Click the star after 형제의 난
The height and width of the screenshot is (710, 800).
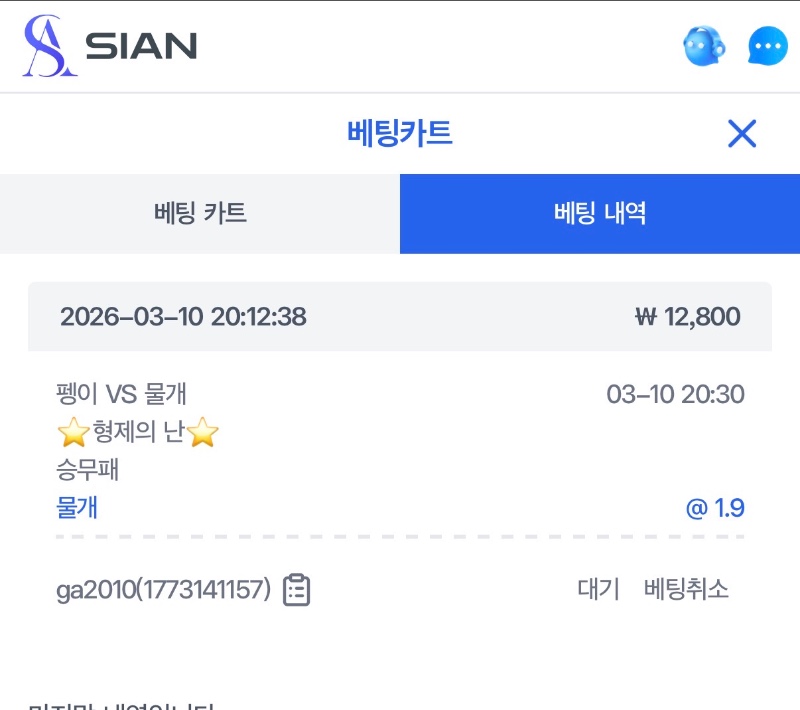click(203, 434)
